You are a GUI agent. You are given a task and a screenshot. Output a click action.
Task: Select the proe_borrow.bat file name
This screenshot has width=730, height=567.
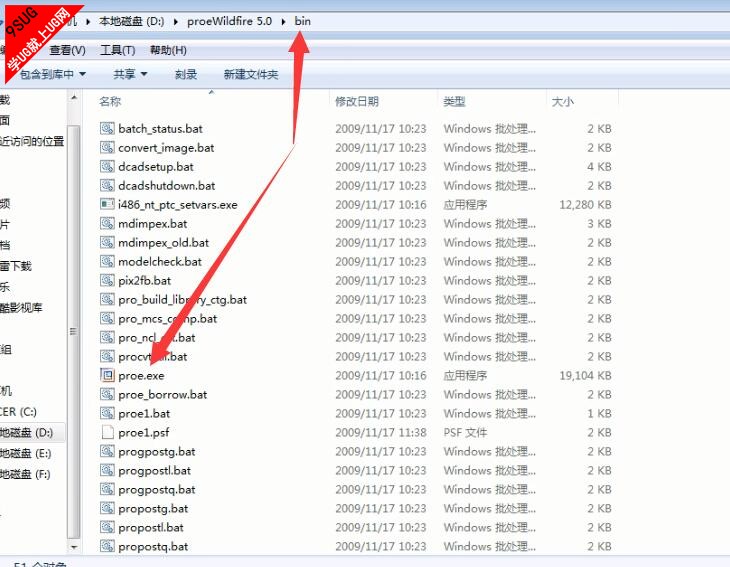click(162, 394)
